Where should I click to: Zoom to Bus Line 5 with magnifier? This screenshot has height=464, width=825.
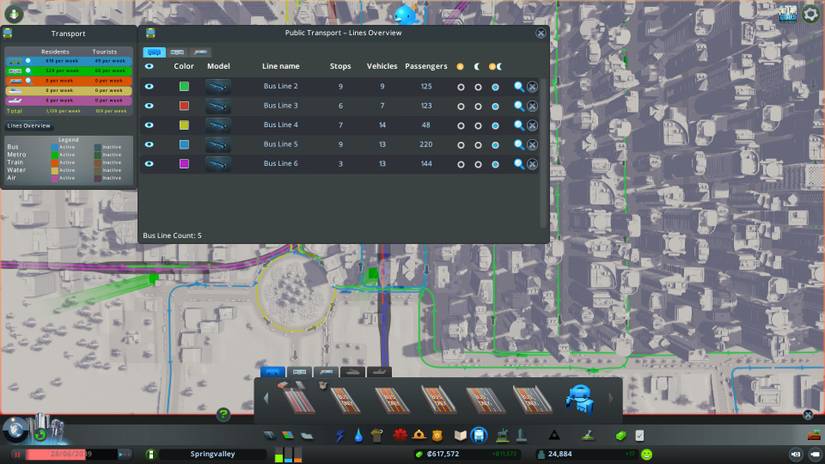[519, 145]
